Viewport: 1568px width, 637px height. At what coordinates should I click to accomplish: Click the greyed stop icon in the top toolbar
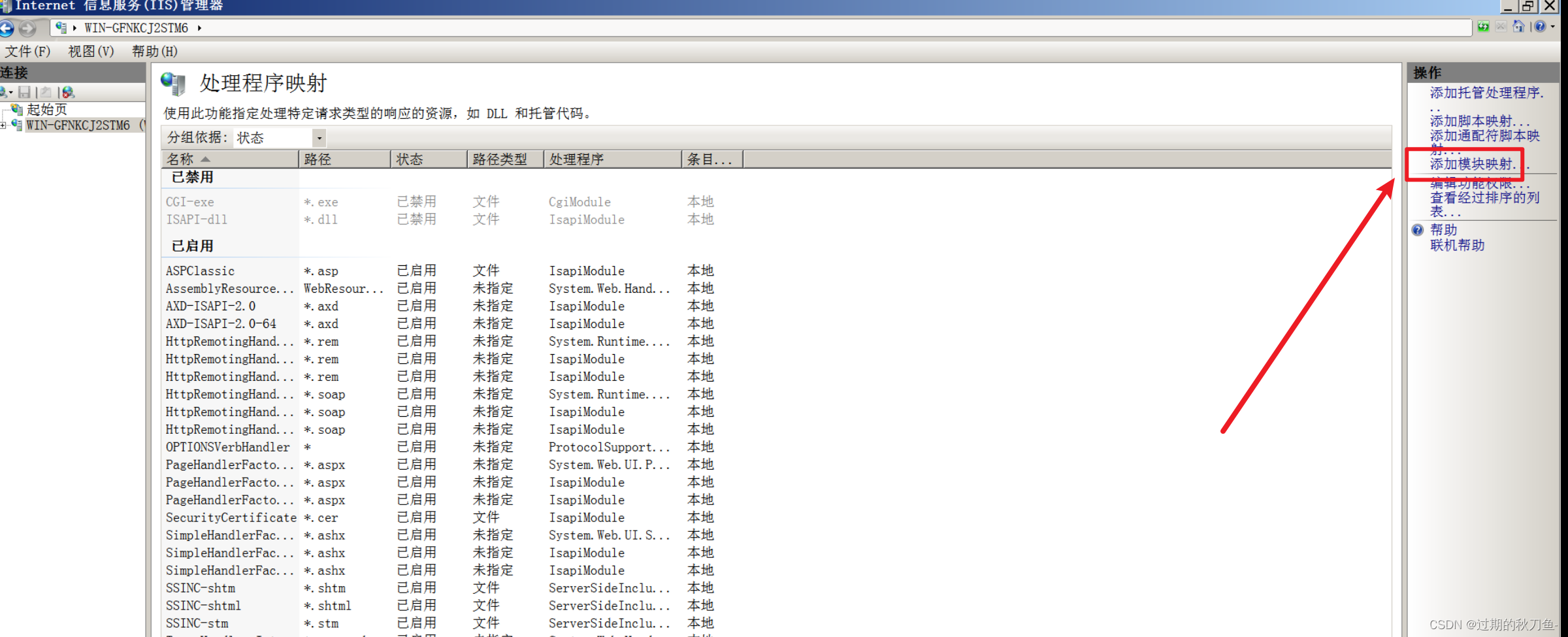(x=1501, y=27)
